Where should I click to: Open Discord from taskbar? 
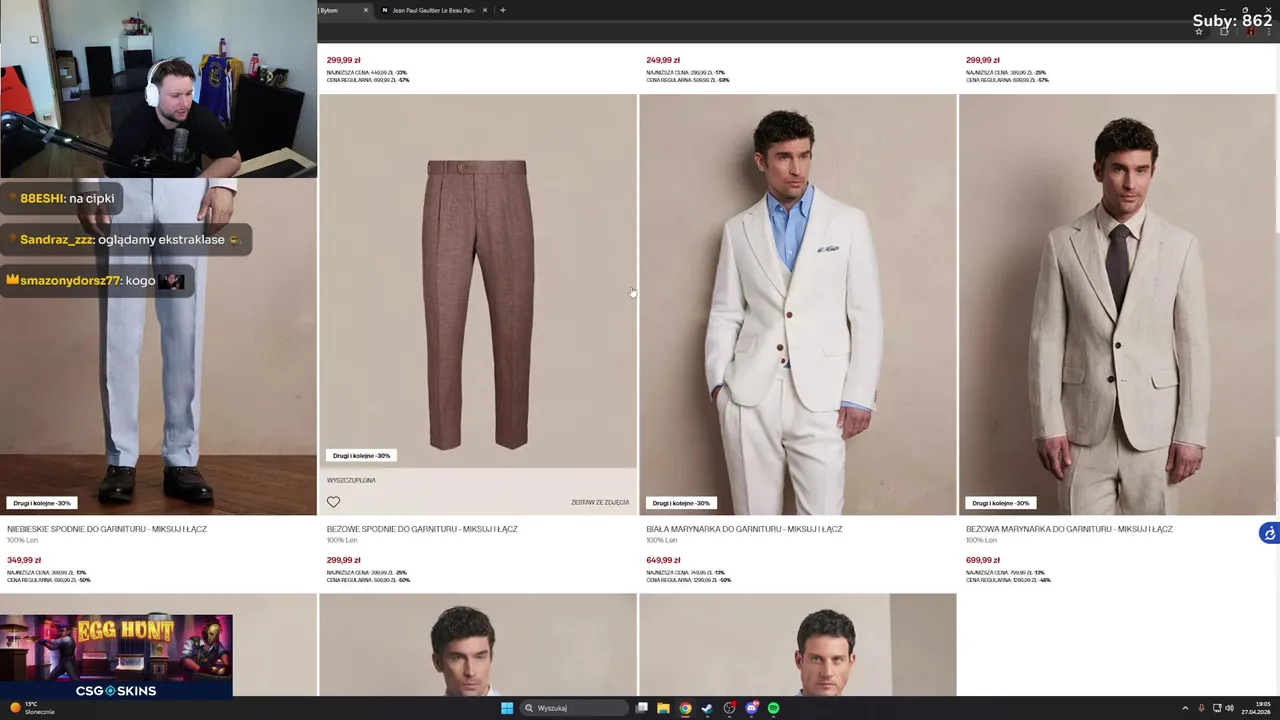point(751,708)
